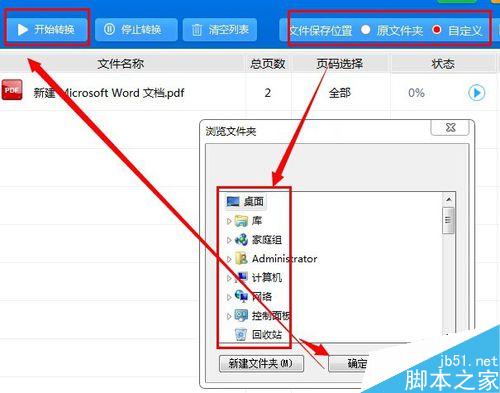Click 新建文件夹(M) button

(261, 363)
